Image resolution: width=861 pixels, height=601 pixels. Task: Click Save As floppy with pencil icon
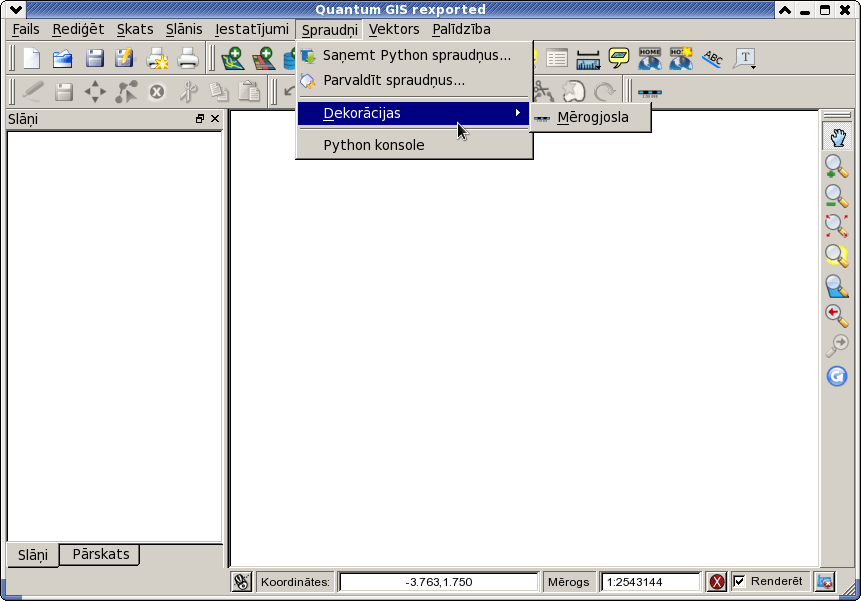[x=125, y=58]
